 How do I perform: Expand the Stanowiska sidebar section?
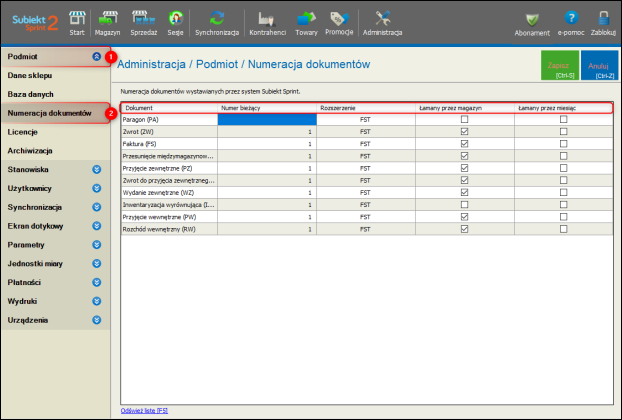(x=96, y=169)
